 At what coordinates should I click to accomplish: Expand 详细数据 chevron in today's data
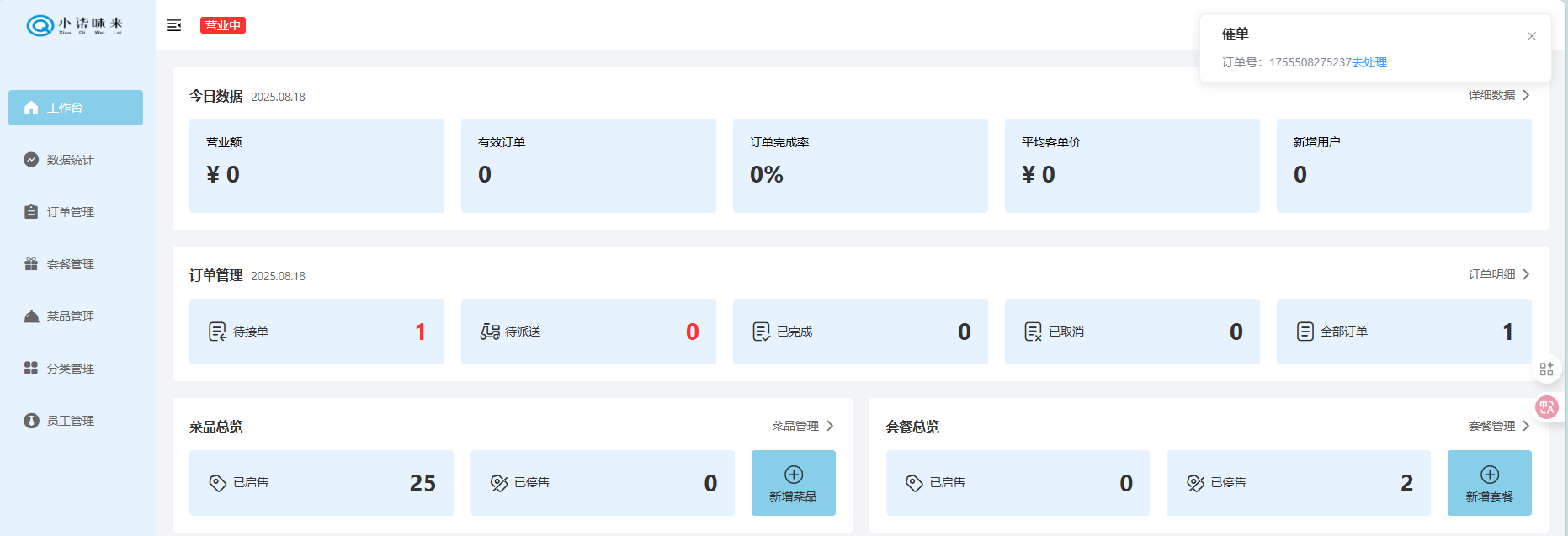(x=1525, y=95)
